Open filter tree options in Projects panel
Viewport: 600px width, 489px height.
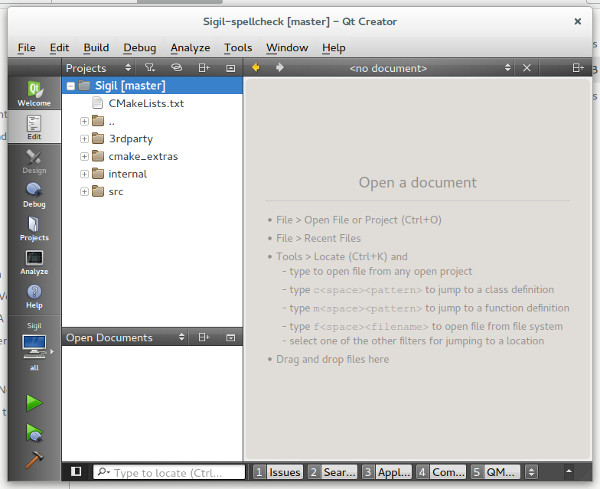point(150,68)
